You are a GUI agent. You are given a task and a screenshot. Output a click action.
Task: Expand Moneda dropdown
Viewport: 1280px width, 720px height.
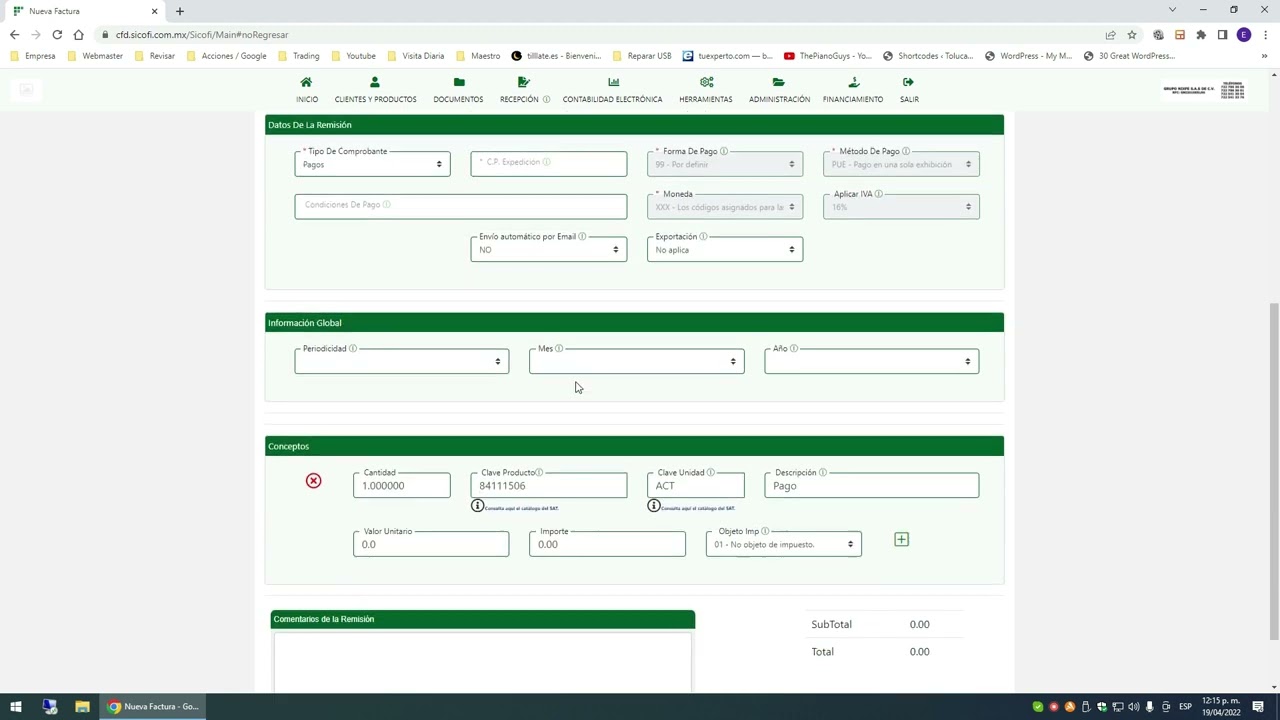click(724, 207)
